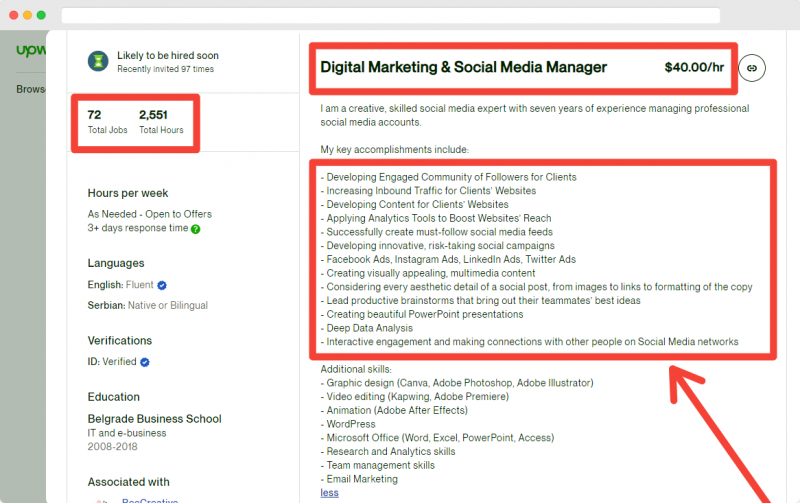Click the browser address bar
The image size is (800, 503).
coord(391,15)
